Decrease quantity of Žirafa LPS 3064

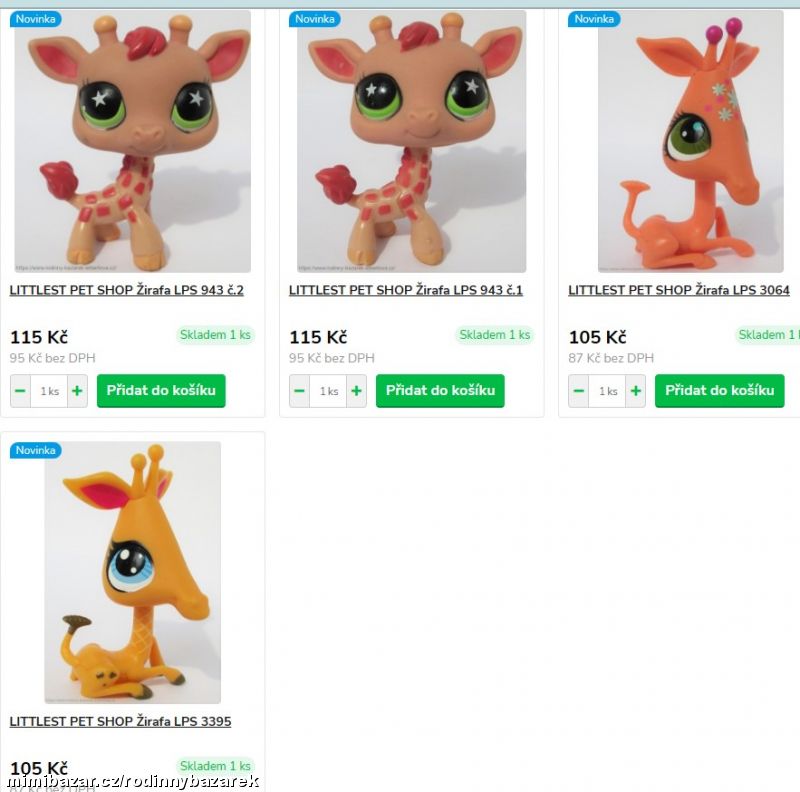point(578,391)
